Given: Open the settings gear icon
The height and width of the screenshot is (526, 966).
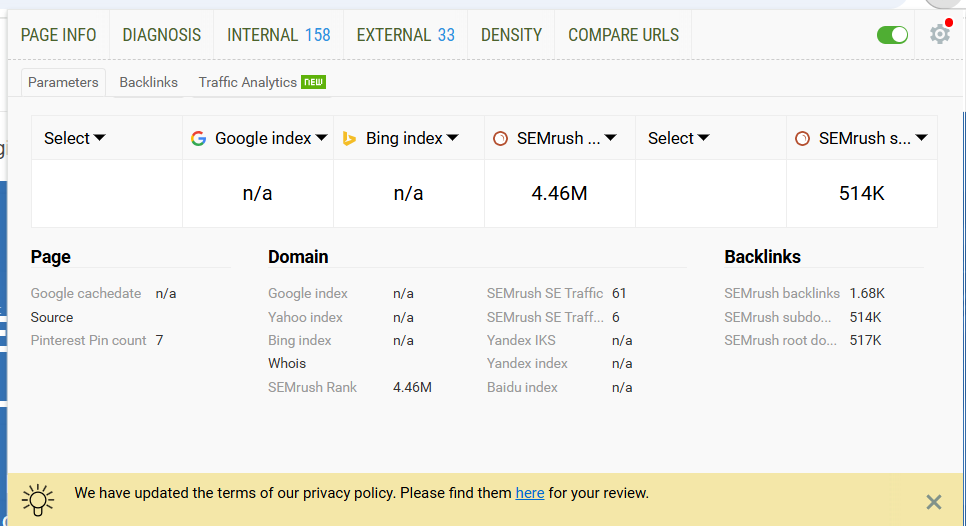Looking at the screenshot, I should point(939,34).
